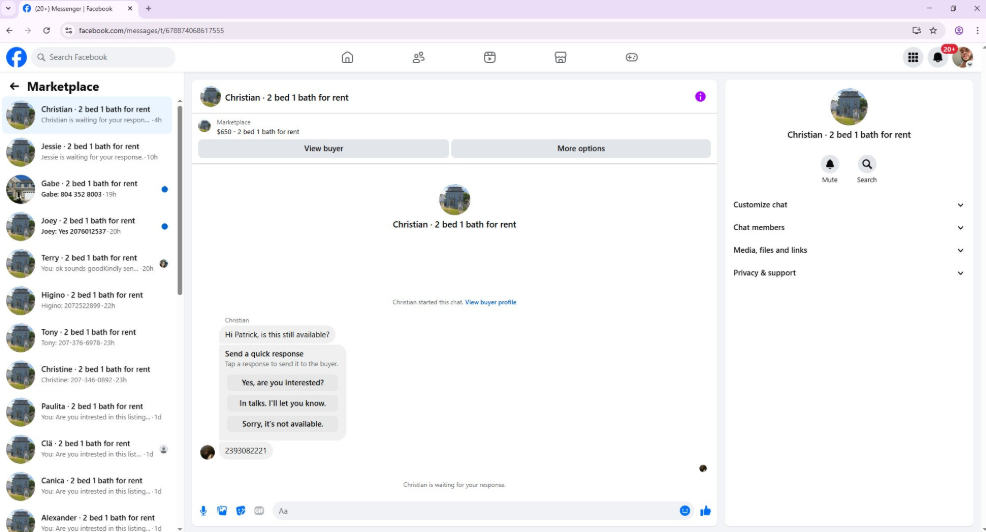Click the More options button

click(x=581, y=148)
